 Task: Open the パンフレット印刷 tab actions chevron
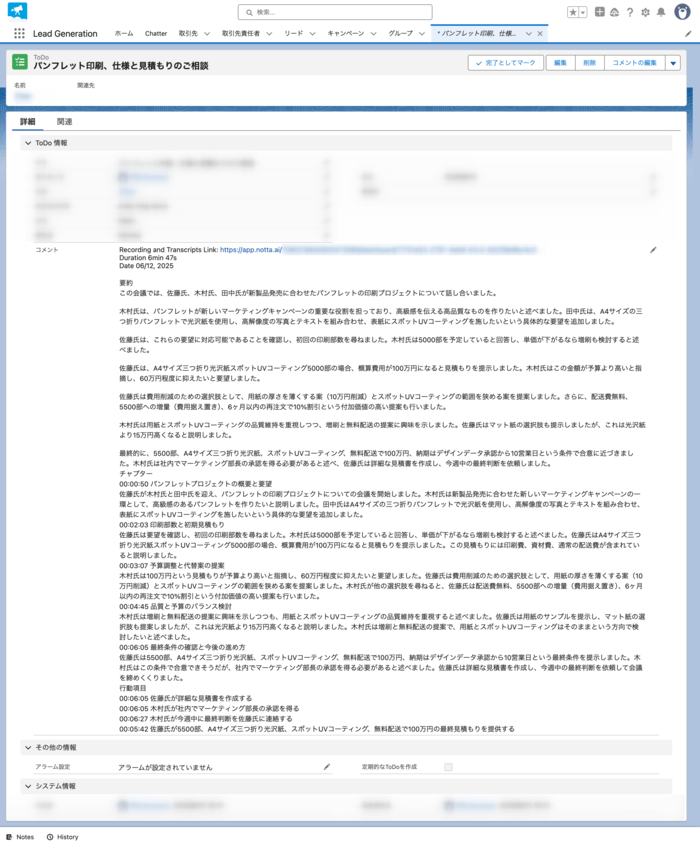click(528, 33)
